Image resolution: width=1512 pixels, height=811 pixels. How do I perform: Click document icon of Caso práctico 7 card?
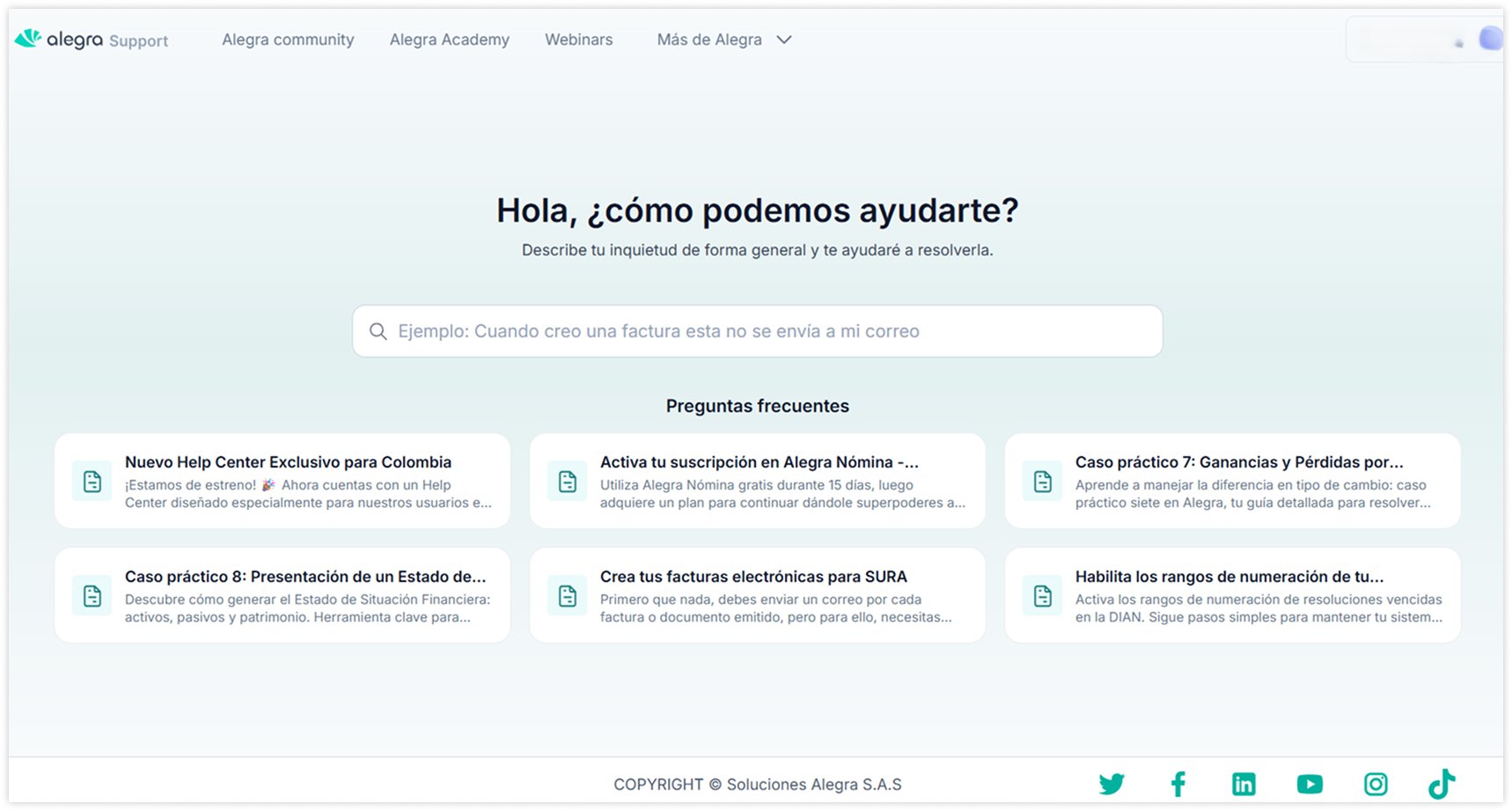pos(1043,482)
